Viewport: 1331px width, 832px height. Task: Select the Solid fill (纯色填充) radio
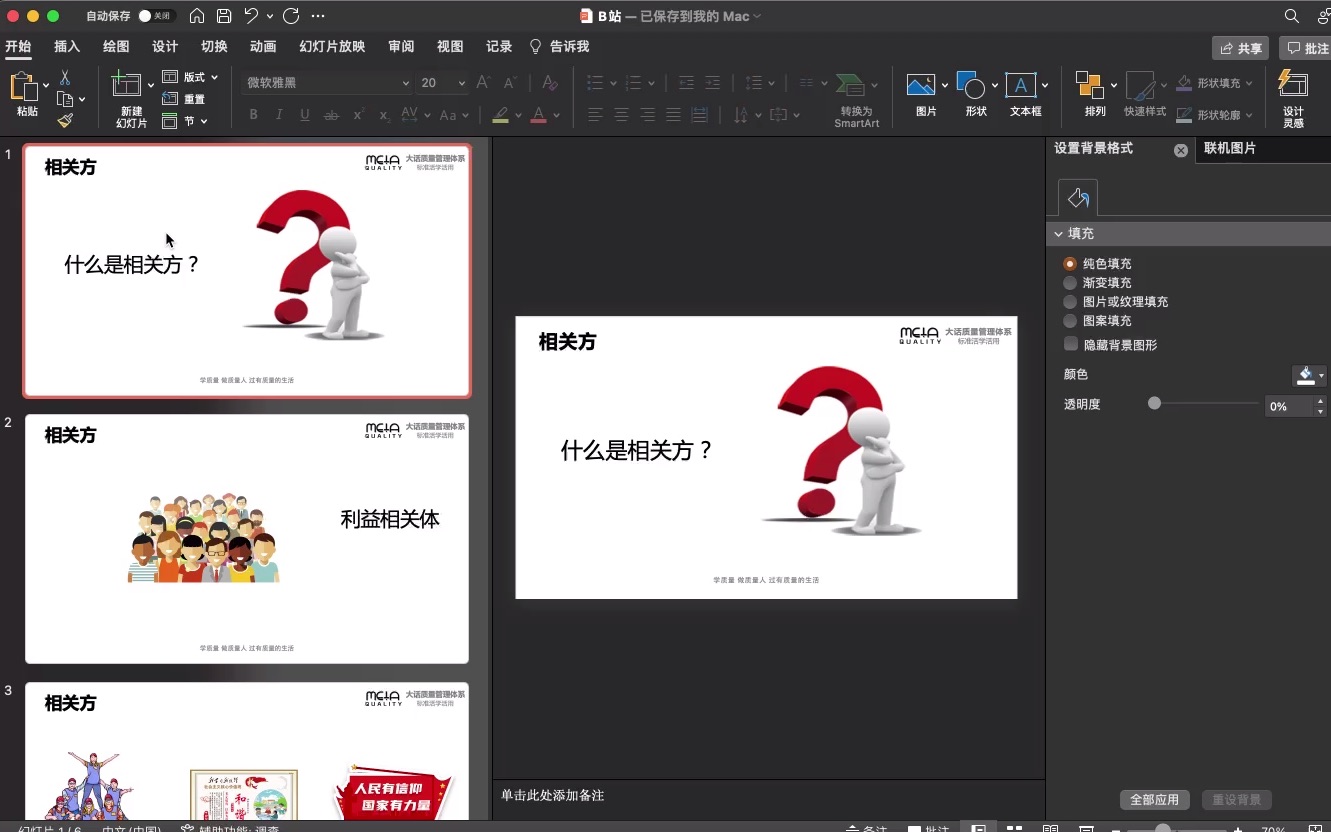1070,264
